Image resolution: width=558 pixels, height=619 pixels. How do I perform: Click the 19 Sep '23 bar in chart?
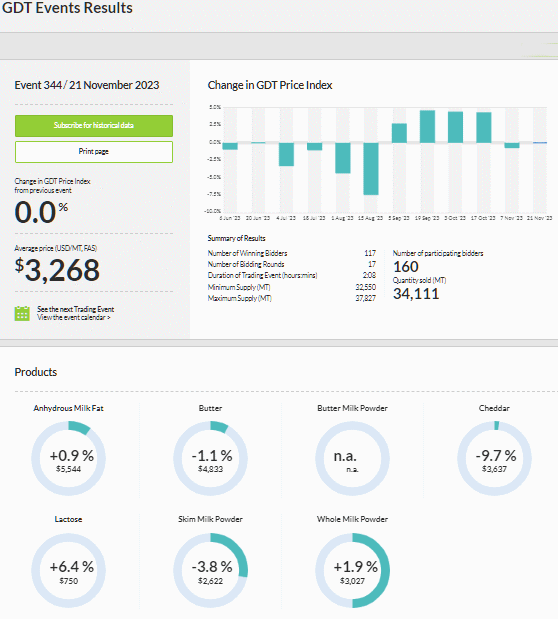[x=427, y=126]
